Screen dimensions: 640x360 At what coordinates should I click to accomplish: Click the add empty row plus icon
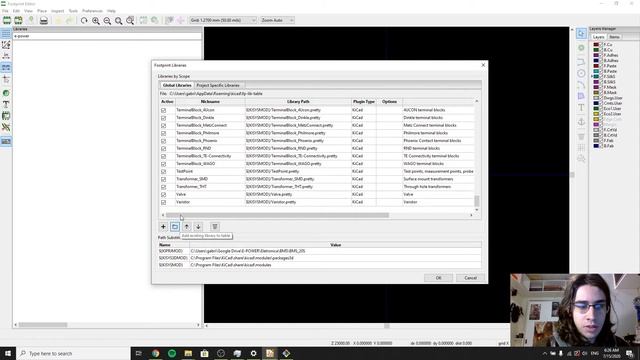tap(163, 227)
